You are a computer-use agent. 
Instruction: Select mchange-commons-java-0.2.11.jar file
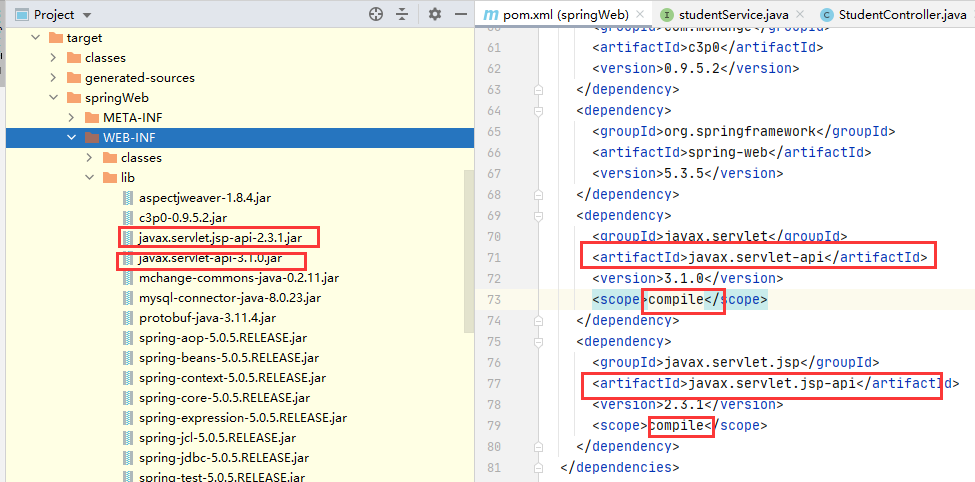click(x=239, y=278)
